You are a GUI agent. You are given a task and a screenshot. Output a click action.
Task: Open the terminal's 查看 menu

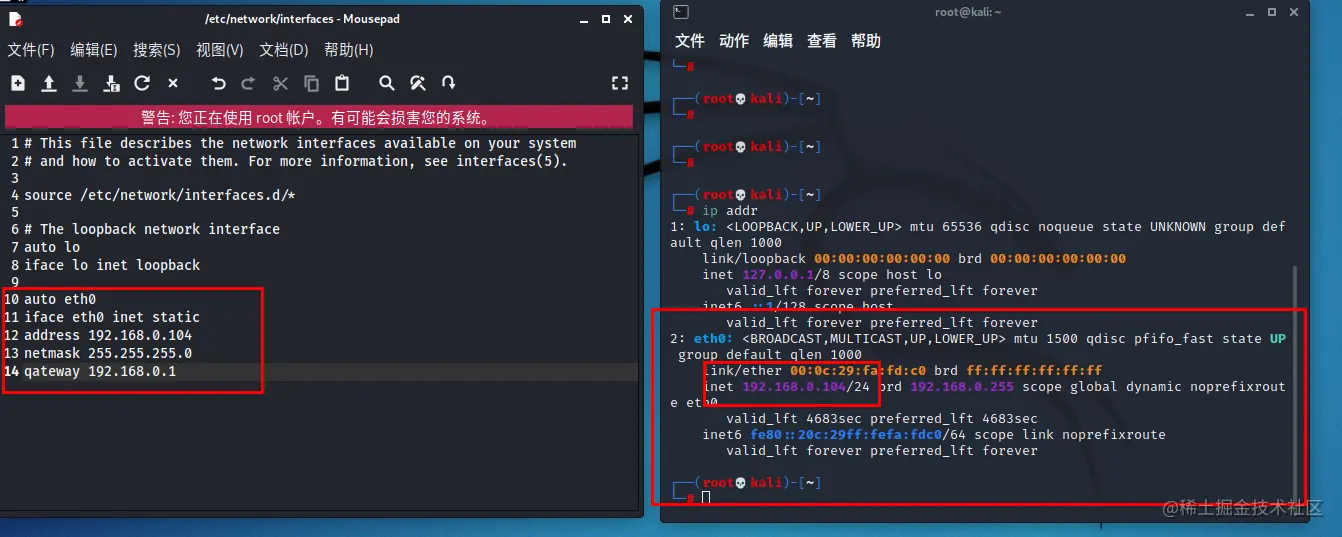[822, 41]
